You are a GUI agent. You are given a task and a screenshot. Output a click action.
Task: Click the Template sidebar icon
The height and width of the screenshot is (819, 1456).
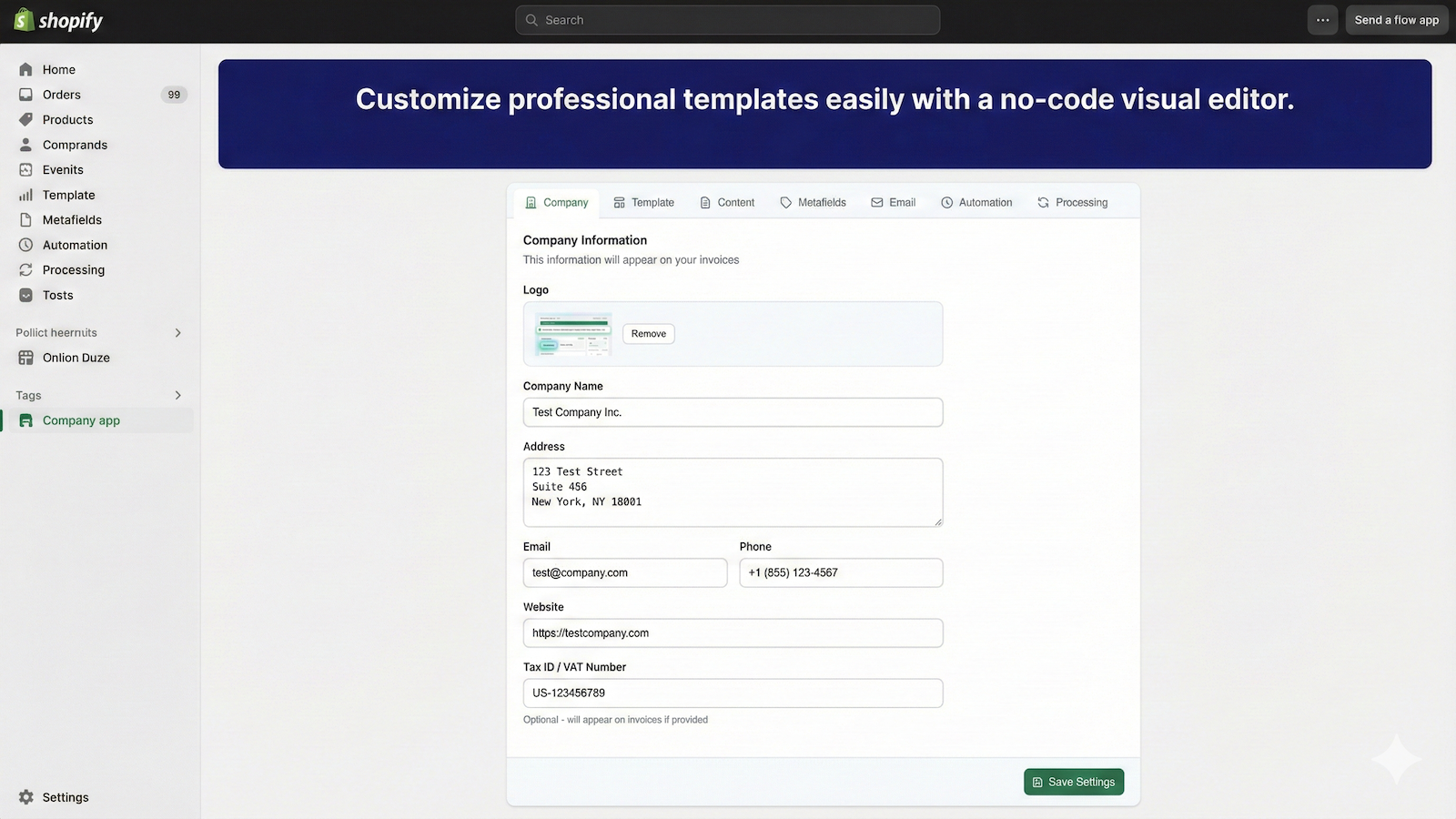point(25,195)
